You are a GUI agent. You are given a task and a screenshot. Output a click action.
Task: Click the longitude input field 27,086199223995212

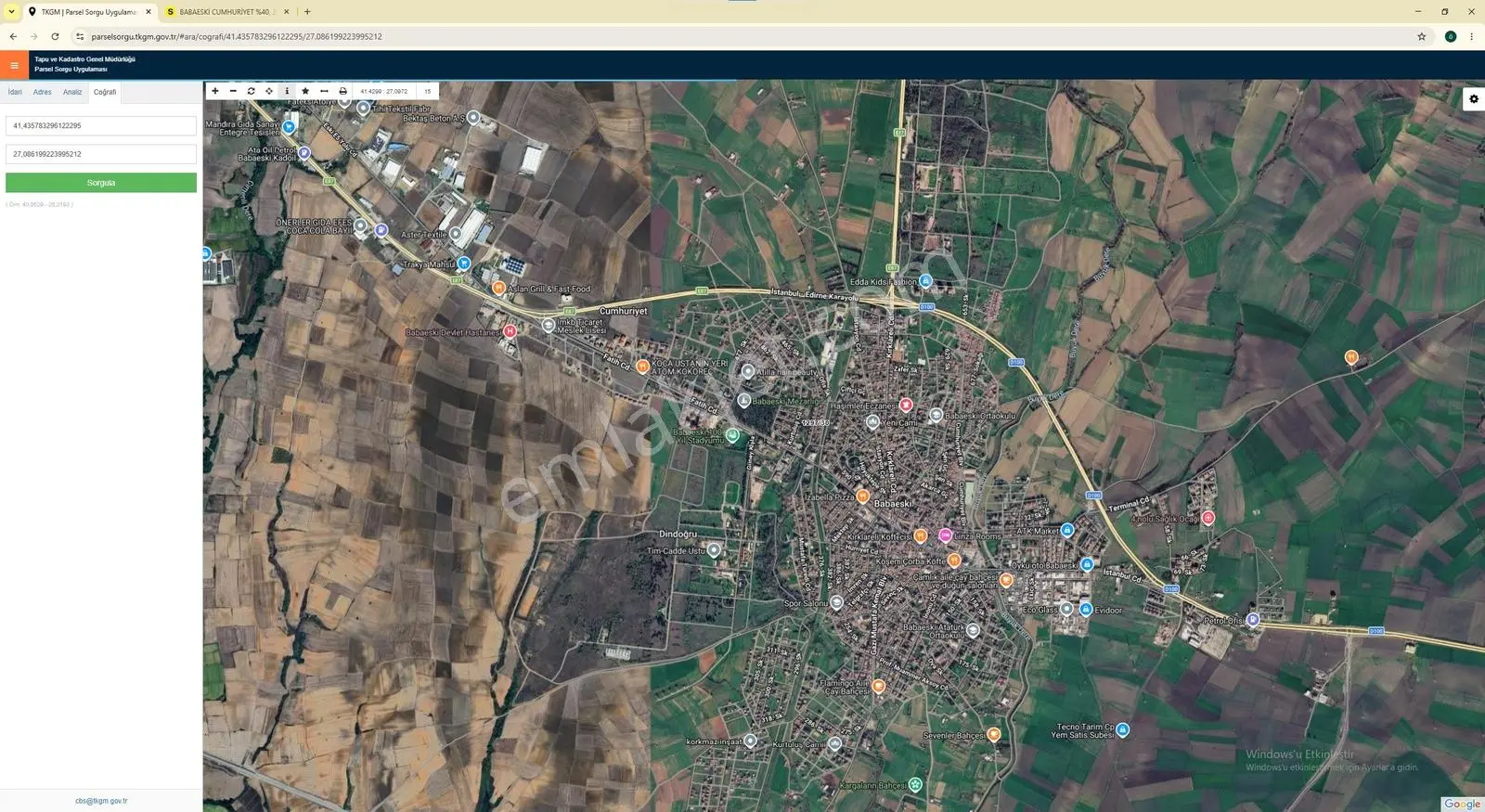coord(101,154)
